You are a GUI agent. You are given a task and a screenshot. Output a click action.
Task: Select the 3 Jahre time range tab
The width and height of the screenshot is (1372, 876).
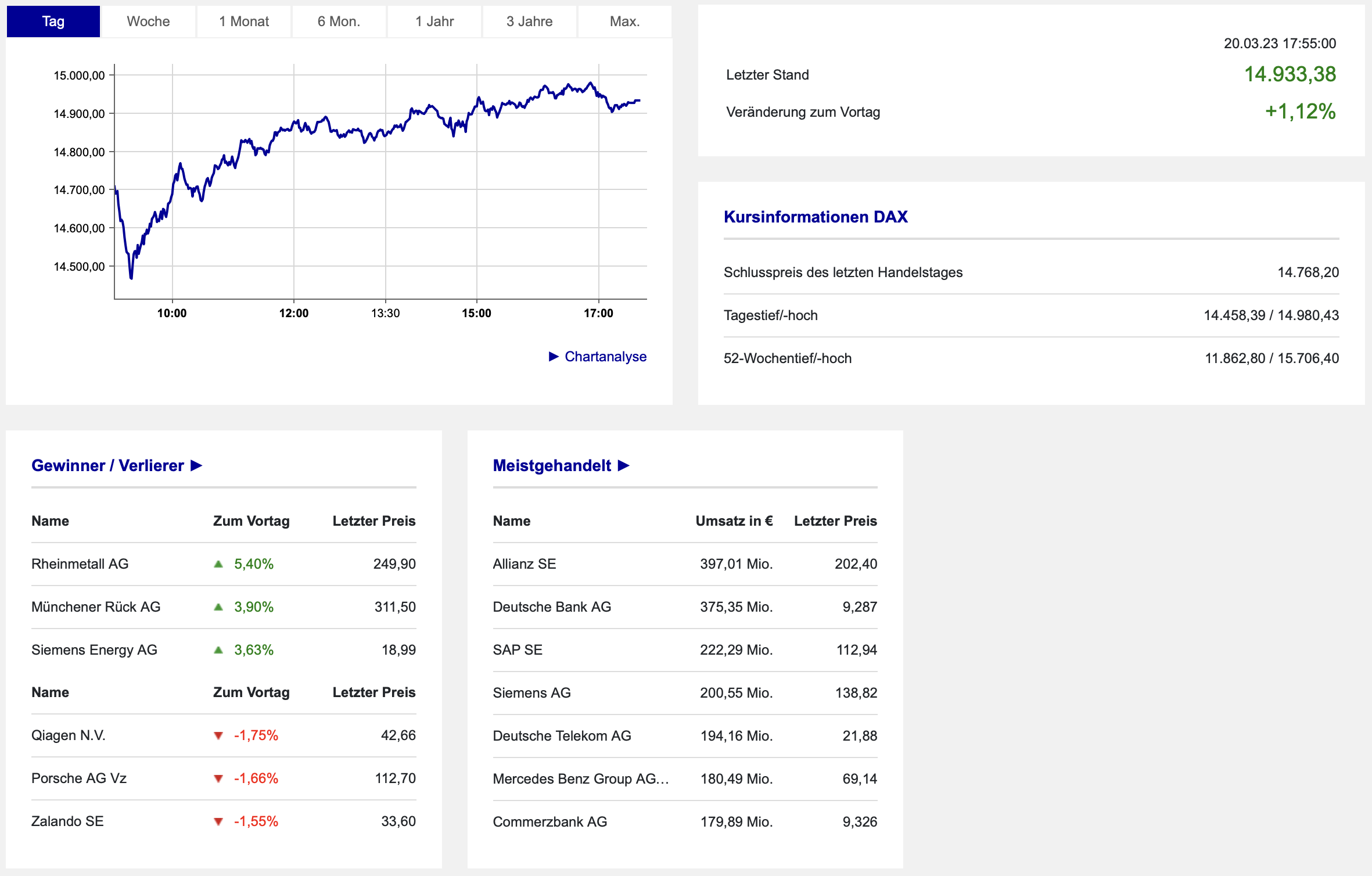tap(529, 21)
